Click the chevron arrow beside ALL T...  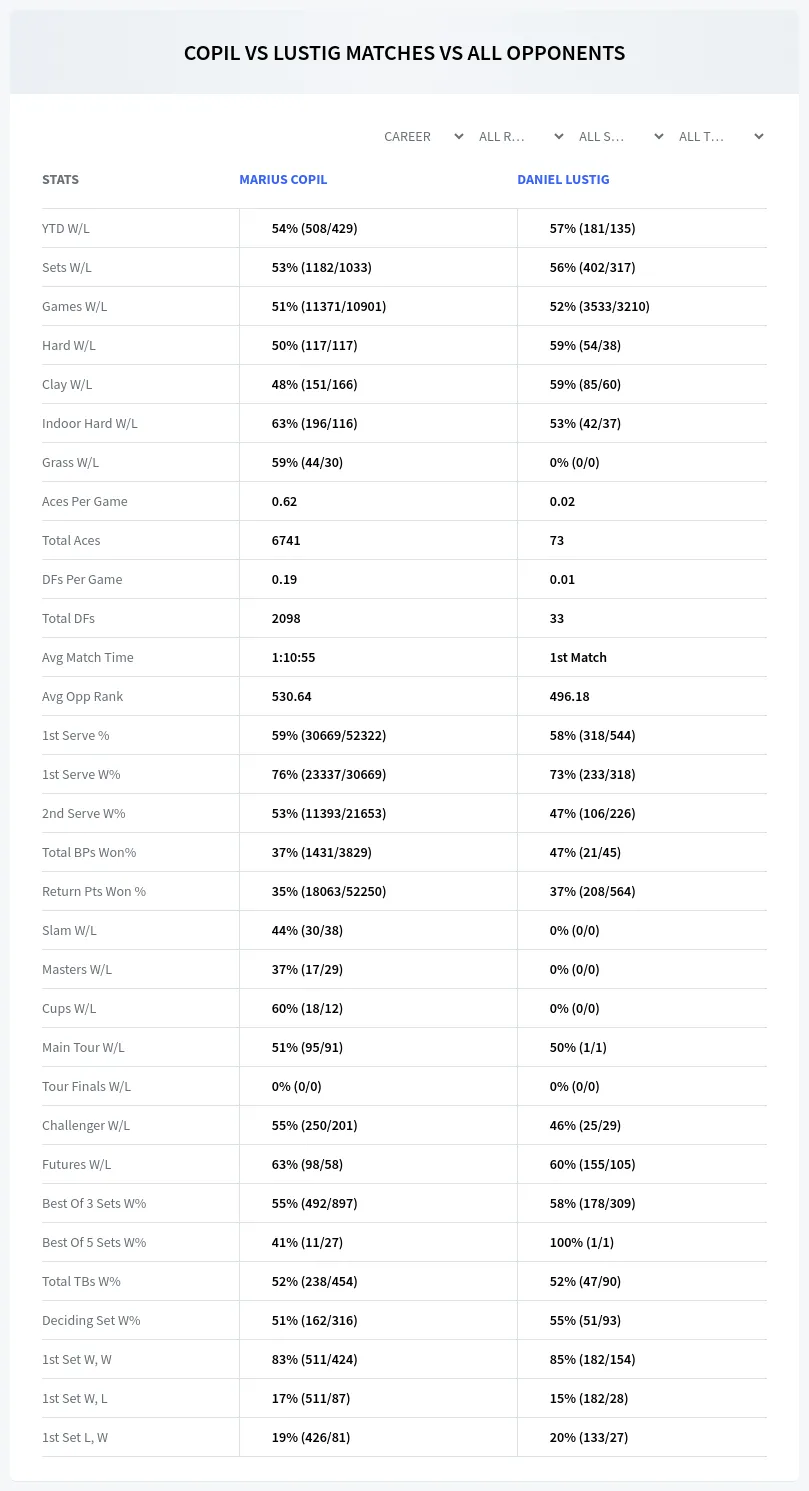pos(759,136)
